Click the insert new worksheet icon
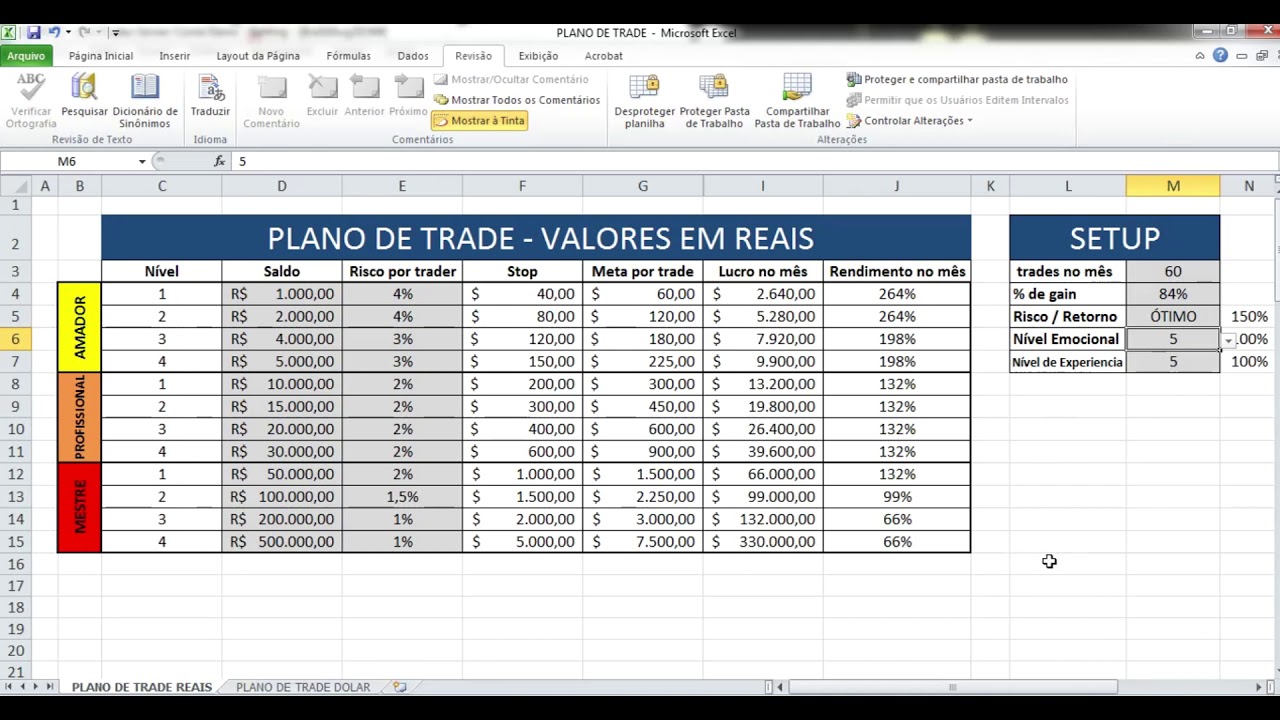This screenshot has width=1280, height=720. click(399, 687)
